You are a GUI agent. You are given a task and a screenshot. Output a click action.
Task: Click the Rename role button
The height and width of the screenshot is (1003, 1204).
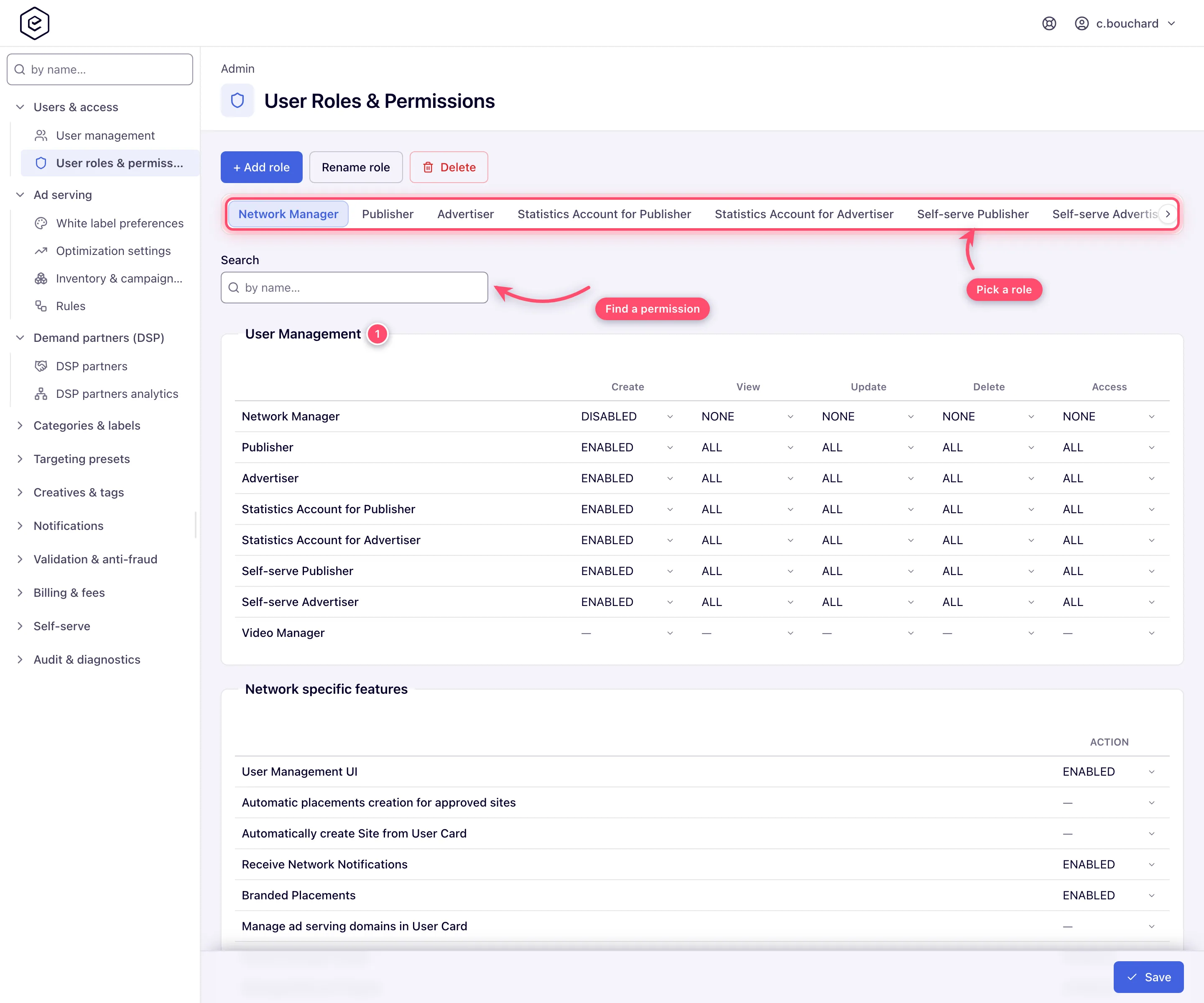pyautogui.click(x=356, y=167)
